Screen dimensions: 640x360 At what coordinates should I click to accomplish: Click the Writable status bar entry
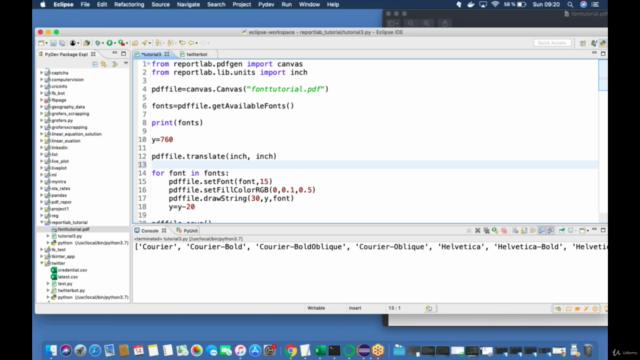[x=316, y=308]
